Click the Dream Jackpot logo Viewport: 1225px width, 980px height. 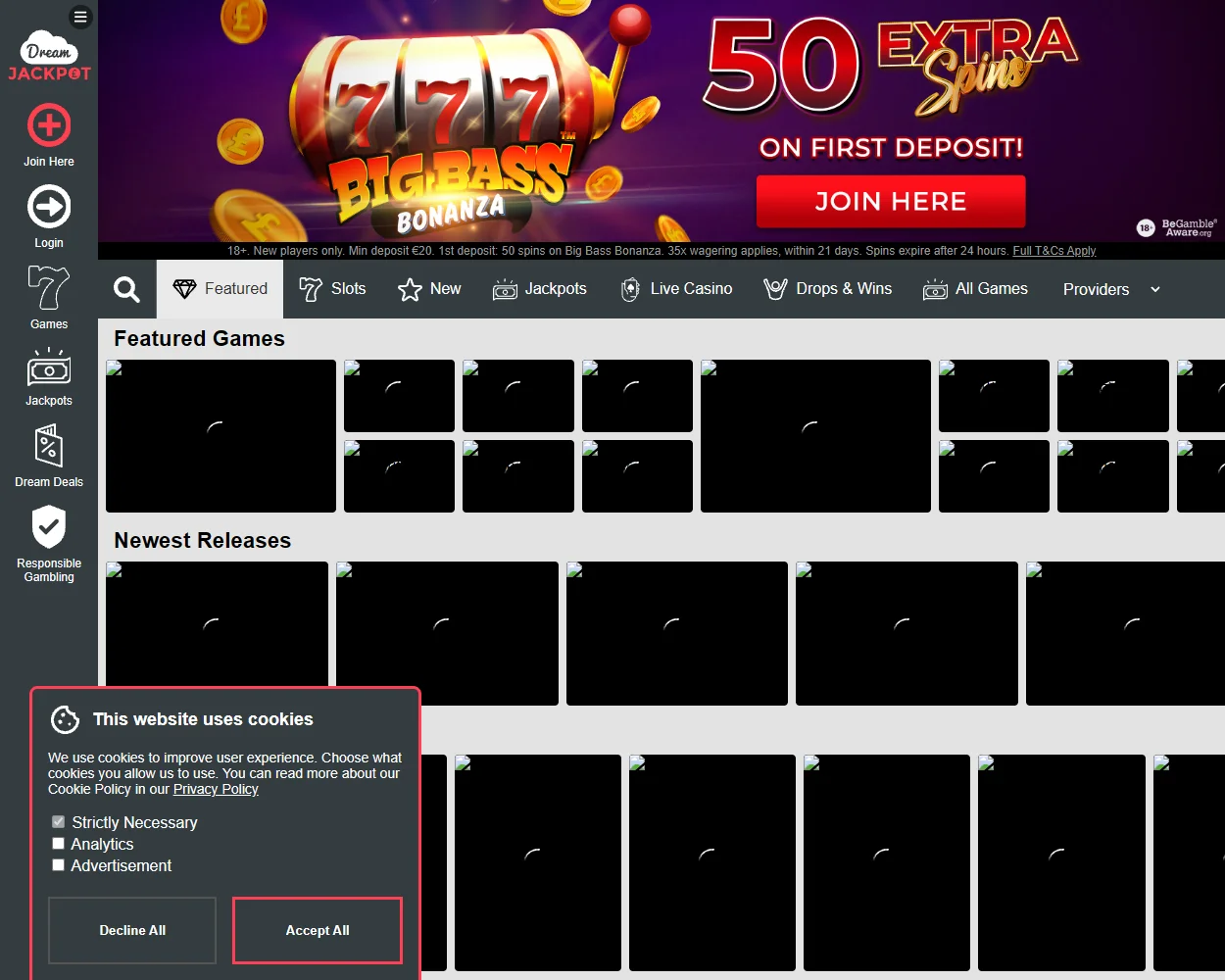coord(49,54)
